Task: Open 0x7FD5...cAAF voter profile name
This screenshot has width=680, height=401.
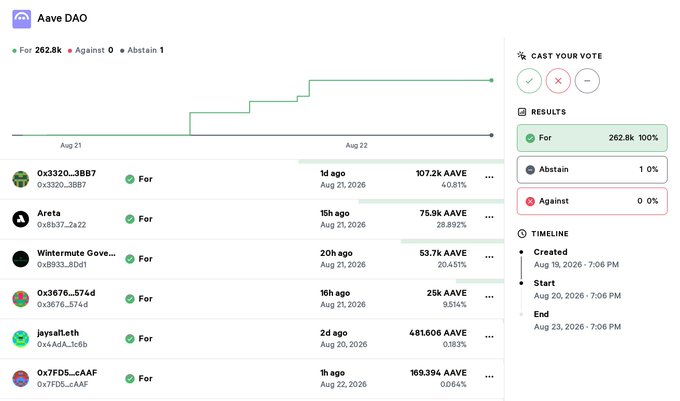Action: coord(67,373)
